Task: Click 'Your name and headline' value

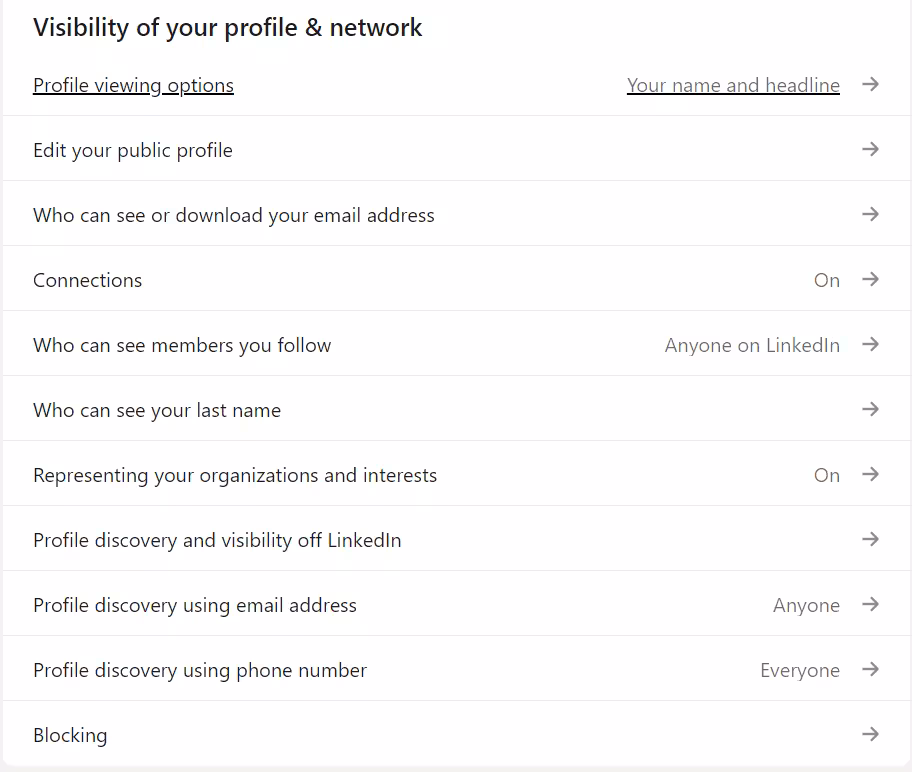Action: tap(733, 86)
